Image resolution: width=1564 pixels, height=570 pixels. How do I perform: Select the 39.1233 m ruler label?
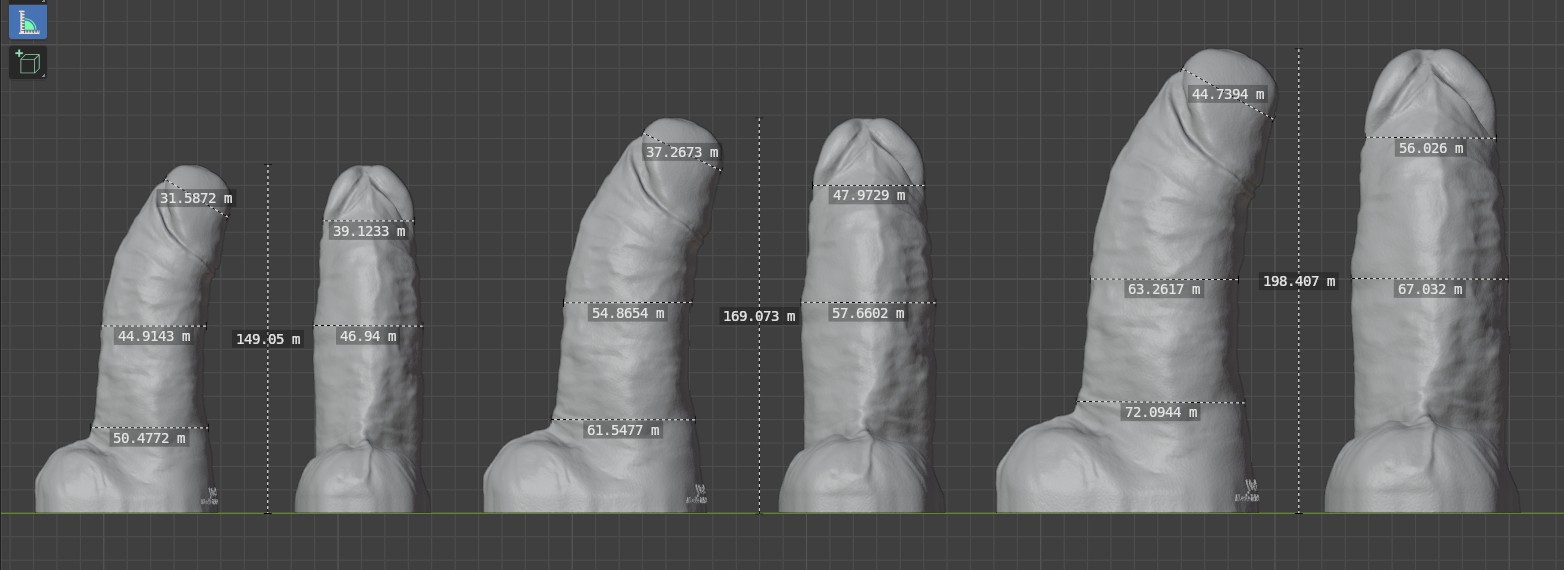point(369,231)
